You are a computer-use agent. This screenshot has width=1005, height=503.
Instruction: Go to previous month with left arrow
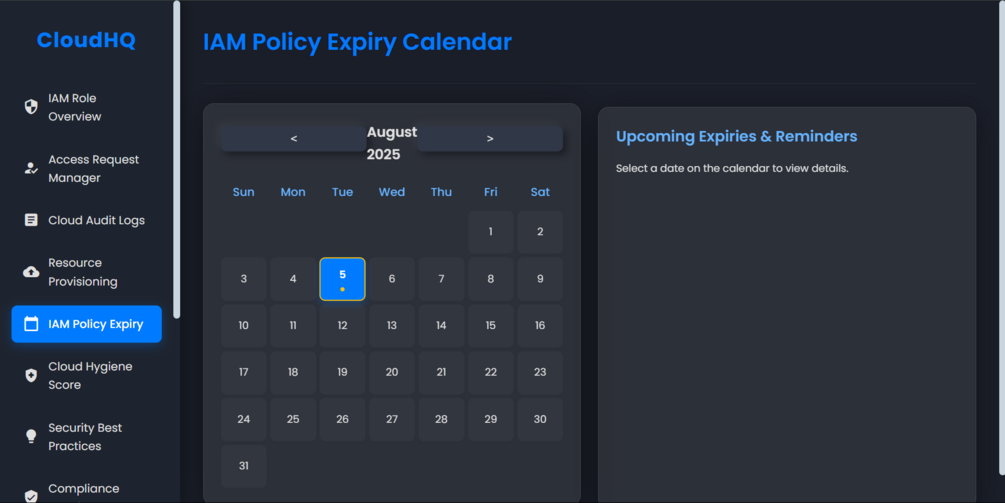tap(293, 139)
